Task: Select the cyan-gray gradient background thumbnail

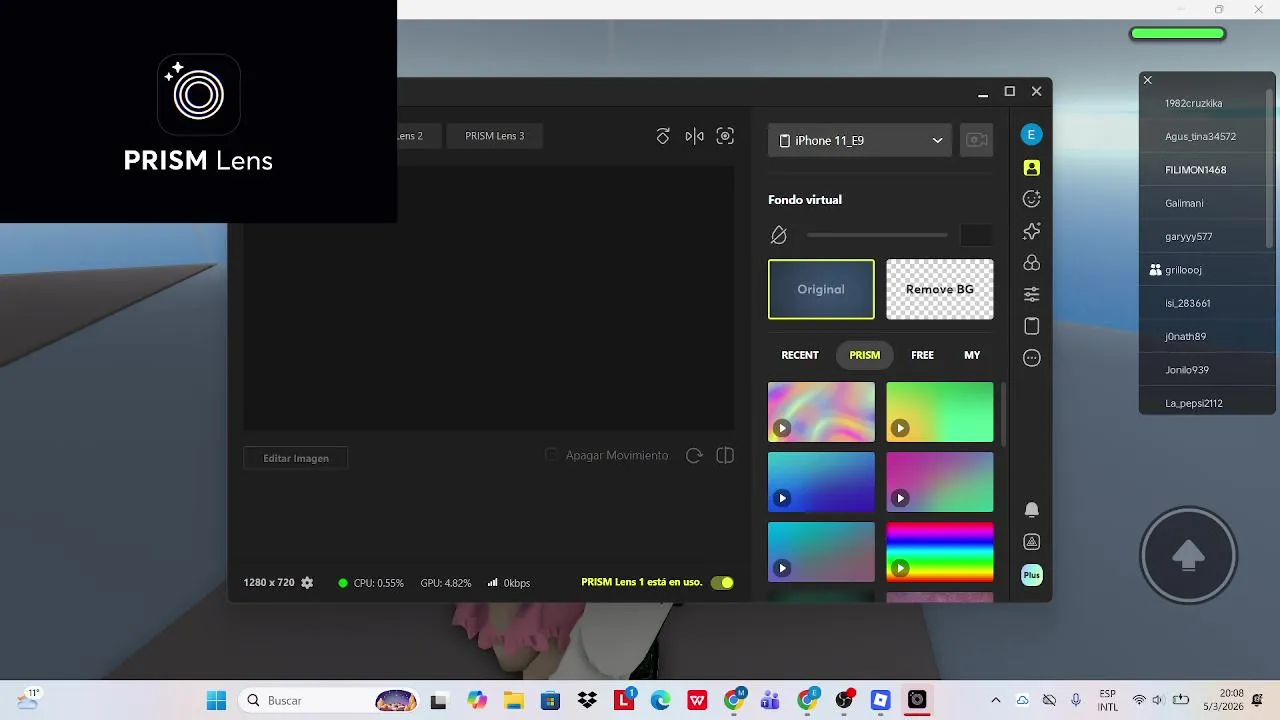Action: coord(821,552)
